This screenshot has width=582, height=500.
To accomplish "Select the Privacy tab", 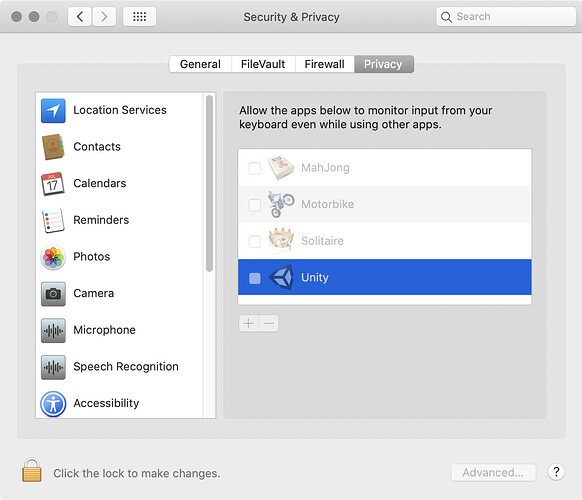I will click(x=384, y=64).
